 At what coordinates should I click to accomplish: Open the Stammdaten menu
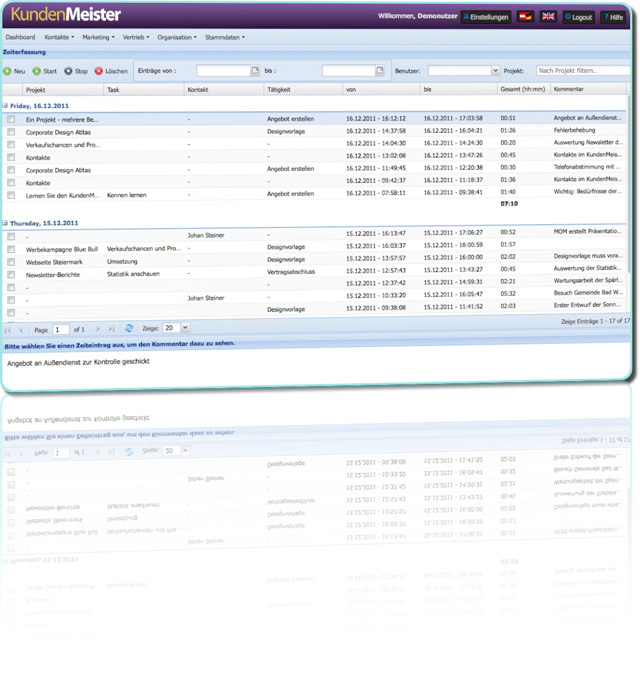tap(224, 37)
